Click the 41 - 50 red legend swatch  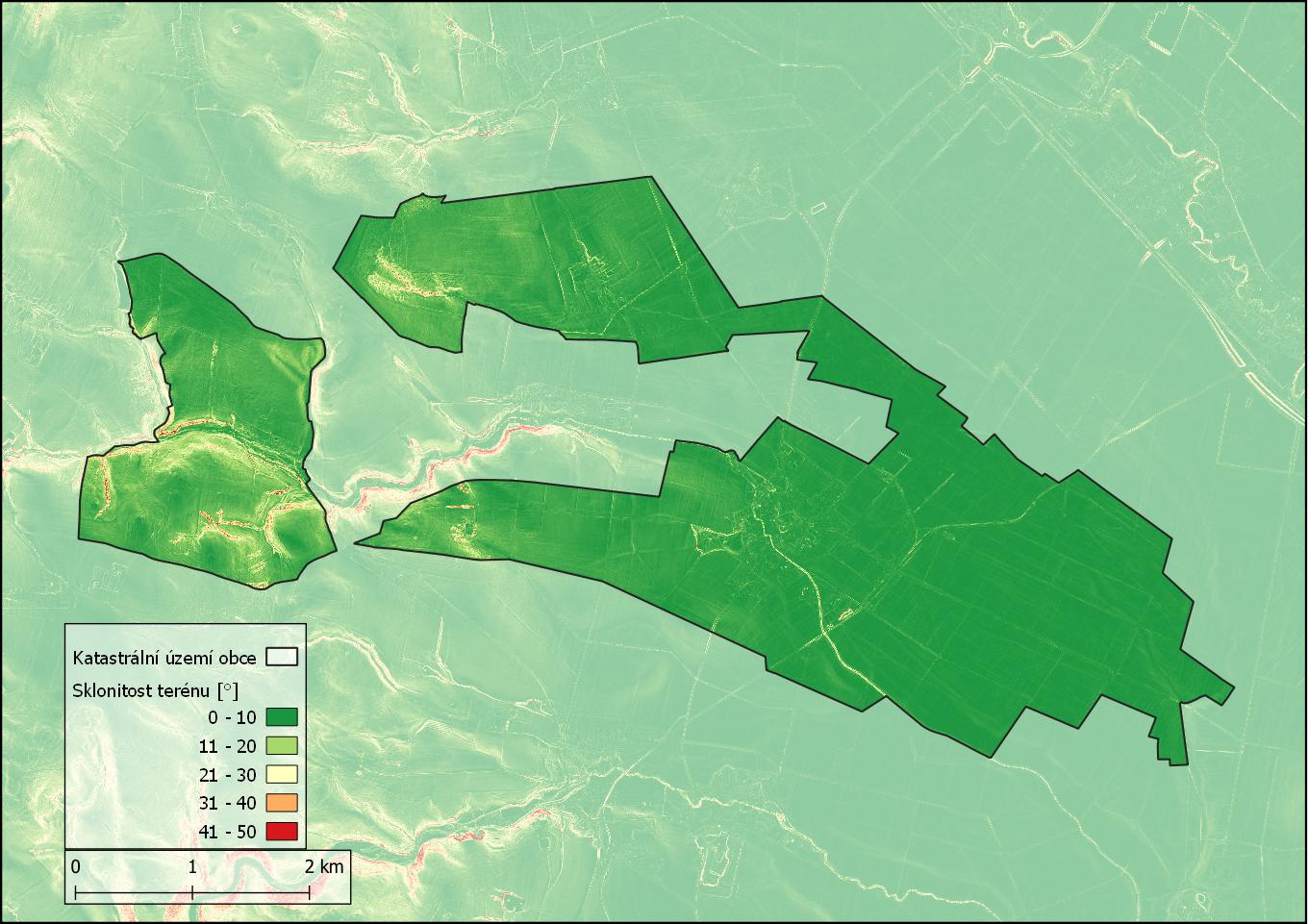click(x=282, y=832)
